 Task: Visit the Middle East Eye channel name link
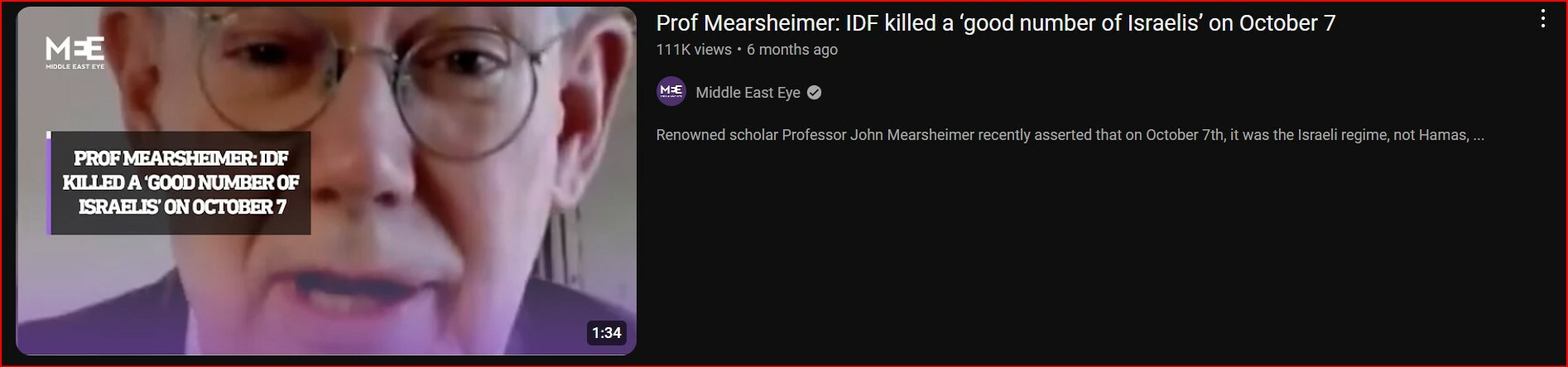click(x=748, y=93)
